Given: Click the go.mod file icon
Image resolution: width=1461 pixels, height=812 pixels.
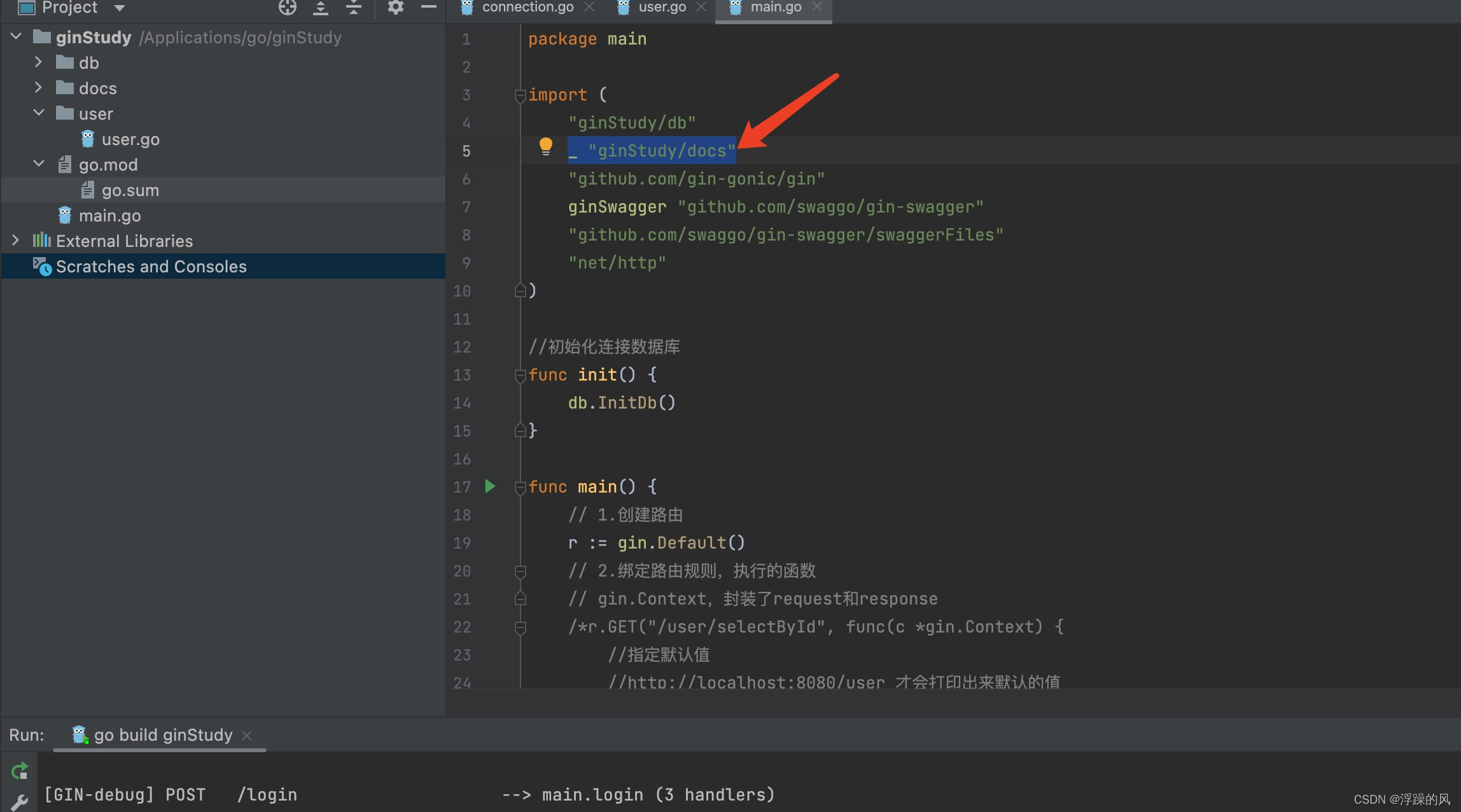Looking at the screenshot, I should (x=64, y=164).
